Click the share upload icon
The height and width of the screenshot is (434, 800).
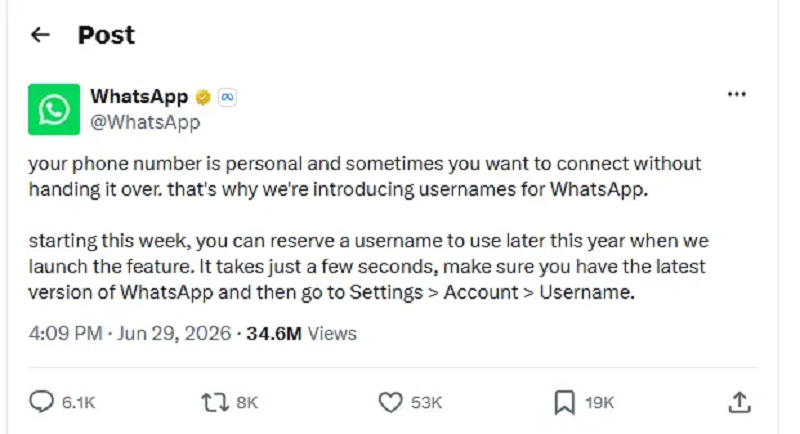point(739,402)
